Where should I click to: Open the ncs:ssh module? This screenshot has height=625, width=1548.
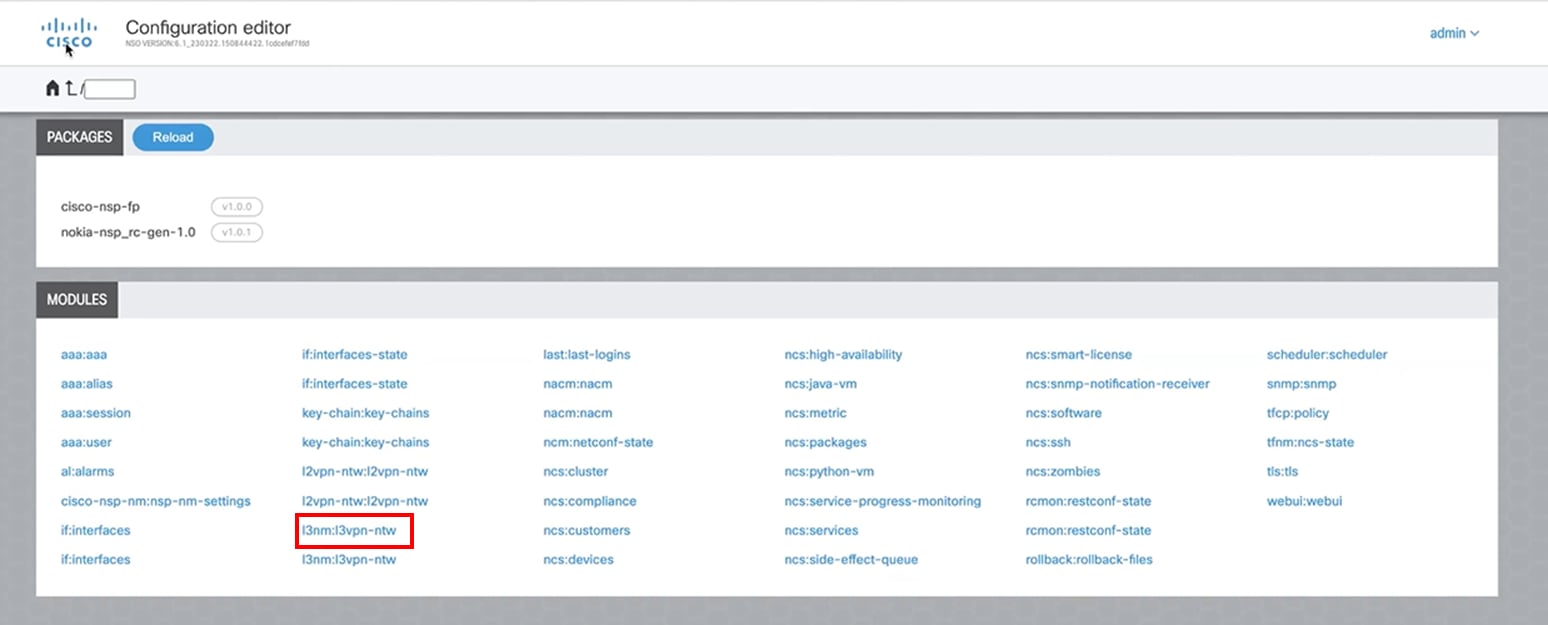(x=1048, y=442)
